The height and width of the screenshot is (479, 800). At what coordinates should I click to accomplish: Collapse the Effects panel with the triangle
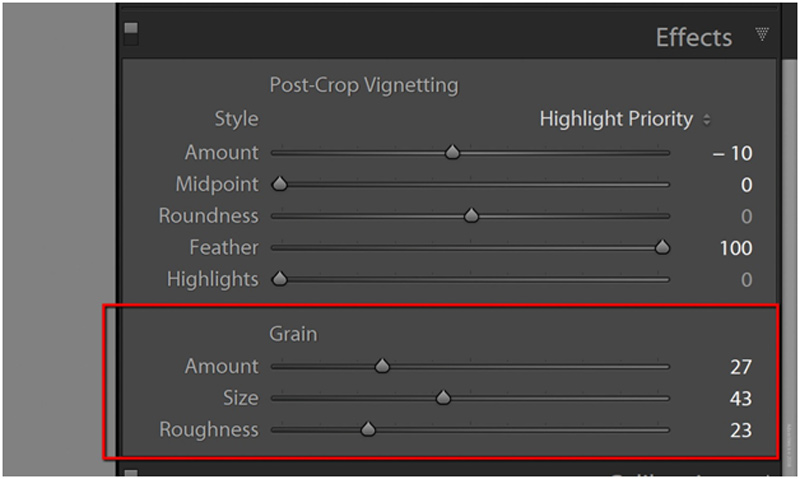762,35
